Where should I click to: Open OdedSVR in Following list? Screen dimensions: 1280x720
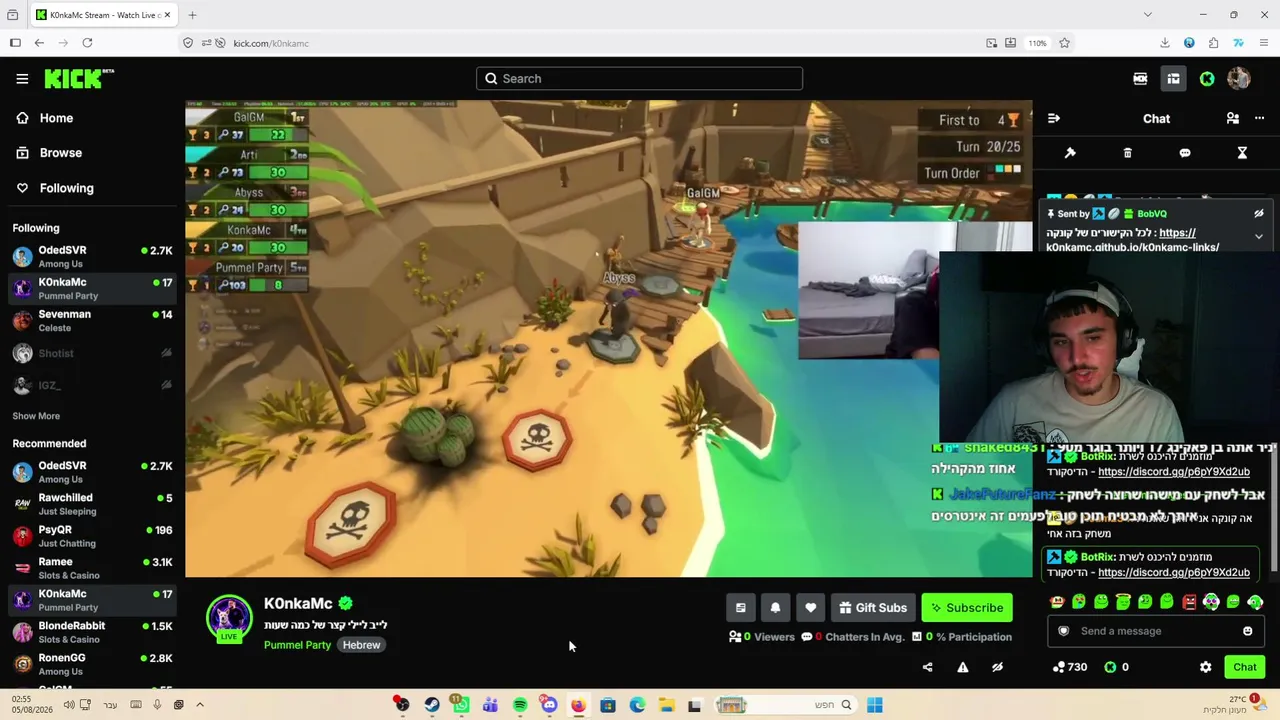(92, 257)
